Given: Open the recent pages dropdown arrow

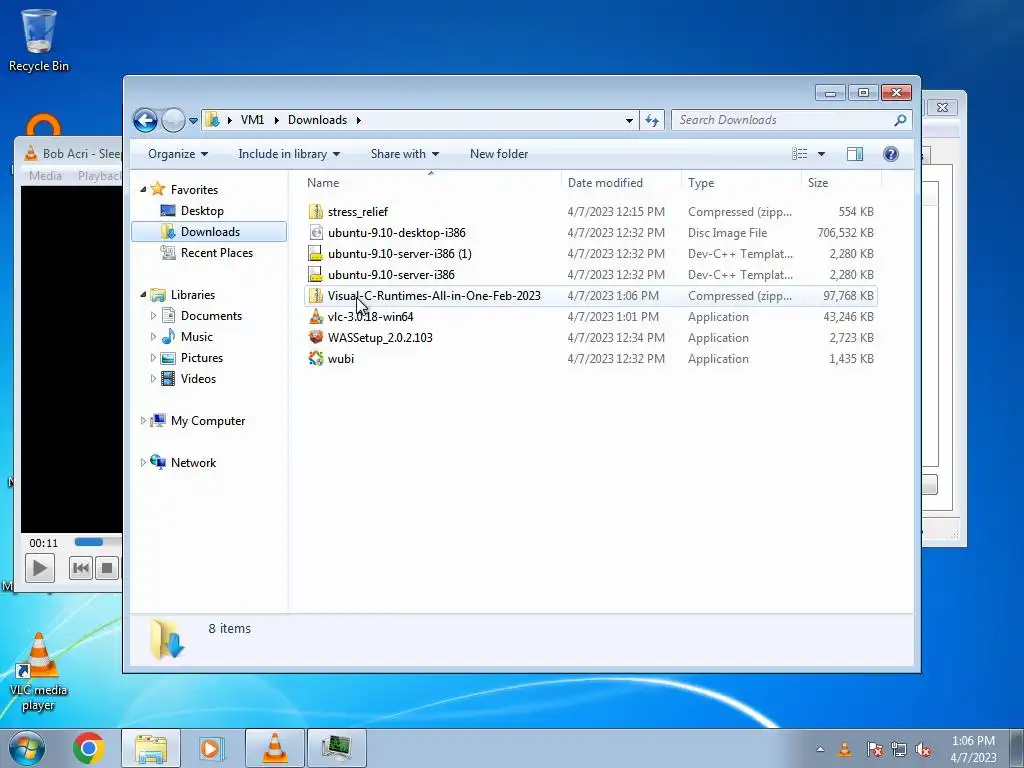Looking at the screenshot, I should point(193,121).
